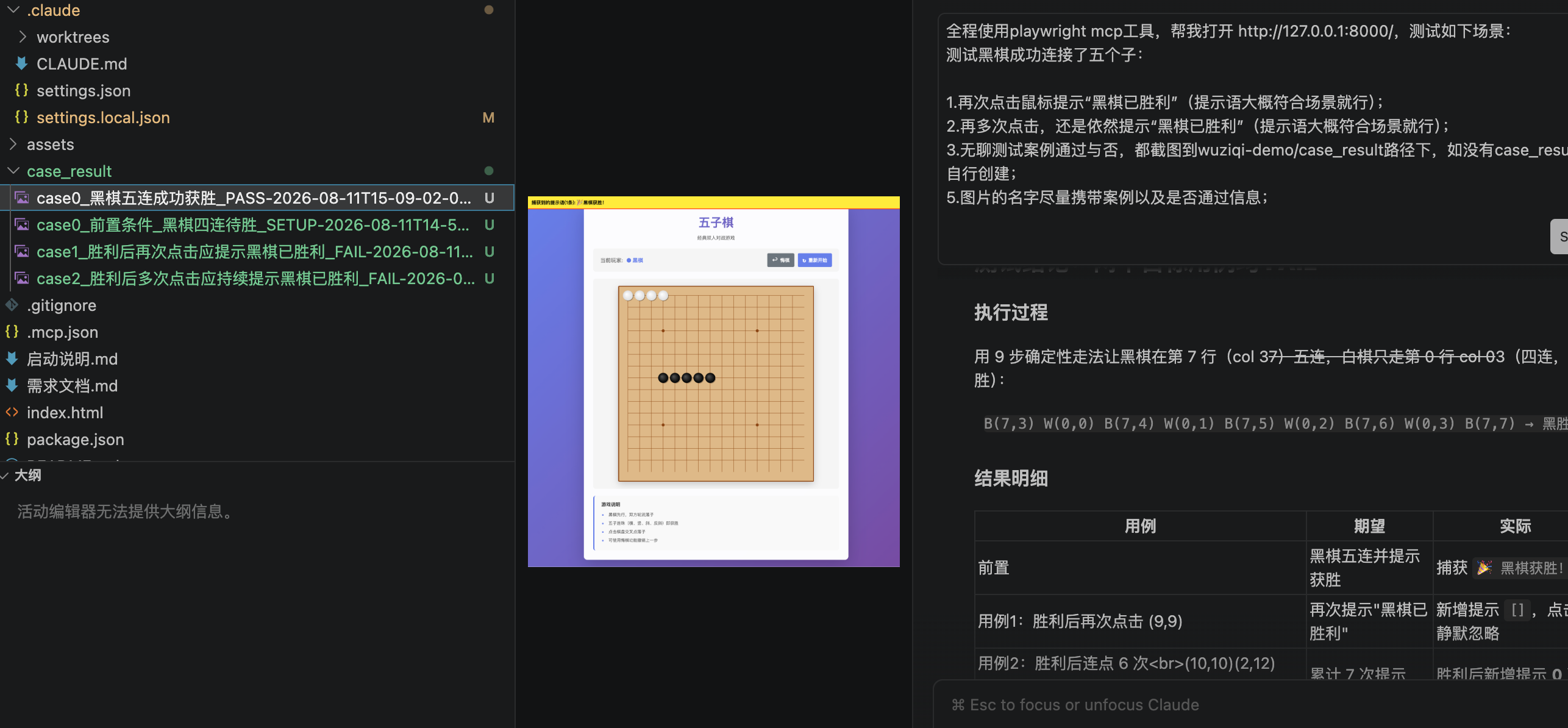
Task: Open the worktrees folder
Action: 73,37
